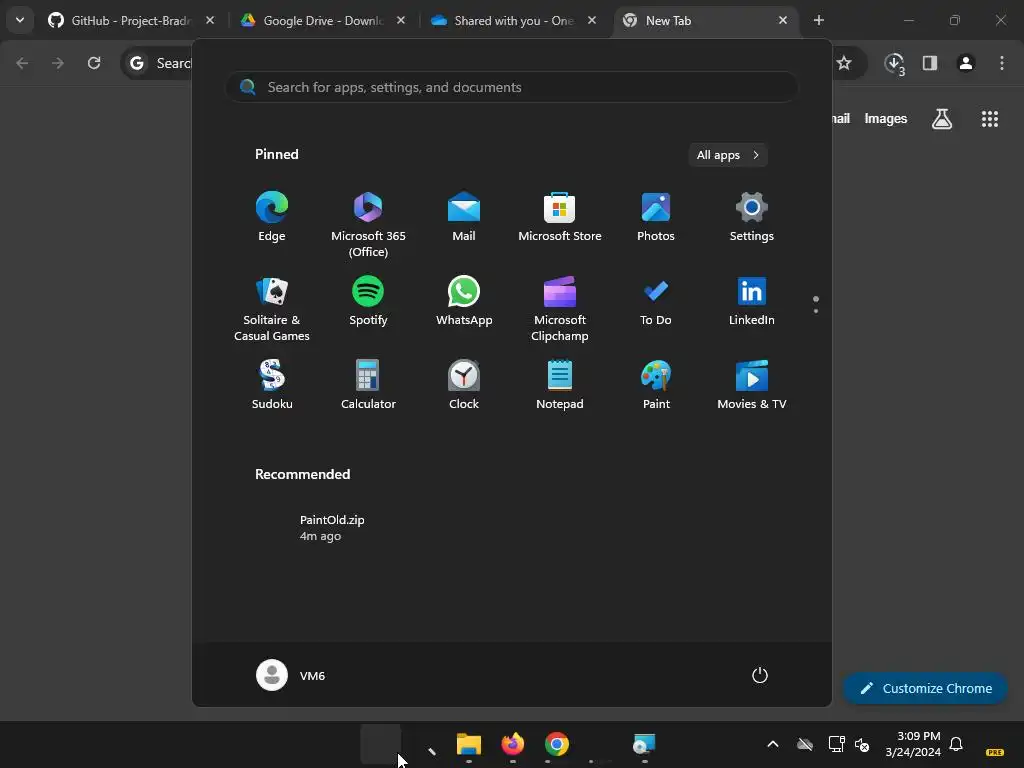Launch Spotify from pinned apps
This screenshot has width=1024, height=768.
pyautogui.click(x=368, y=301)
